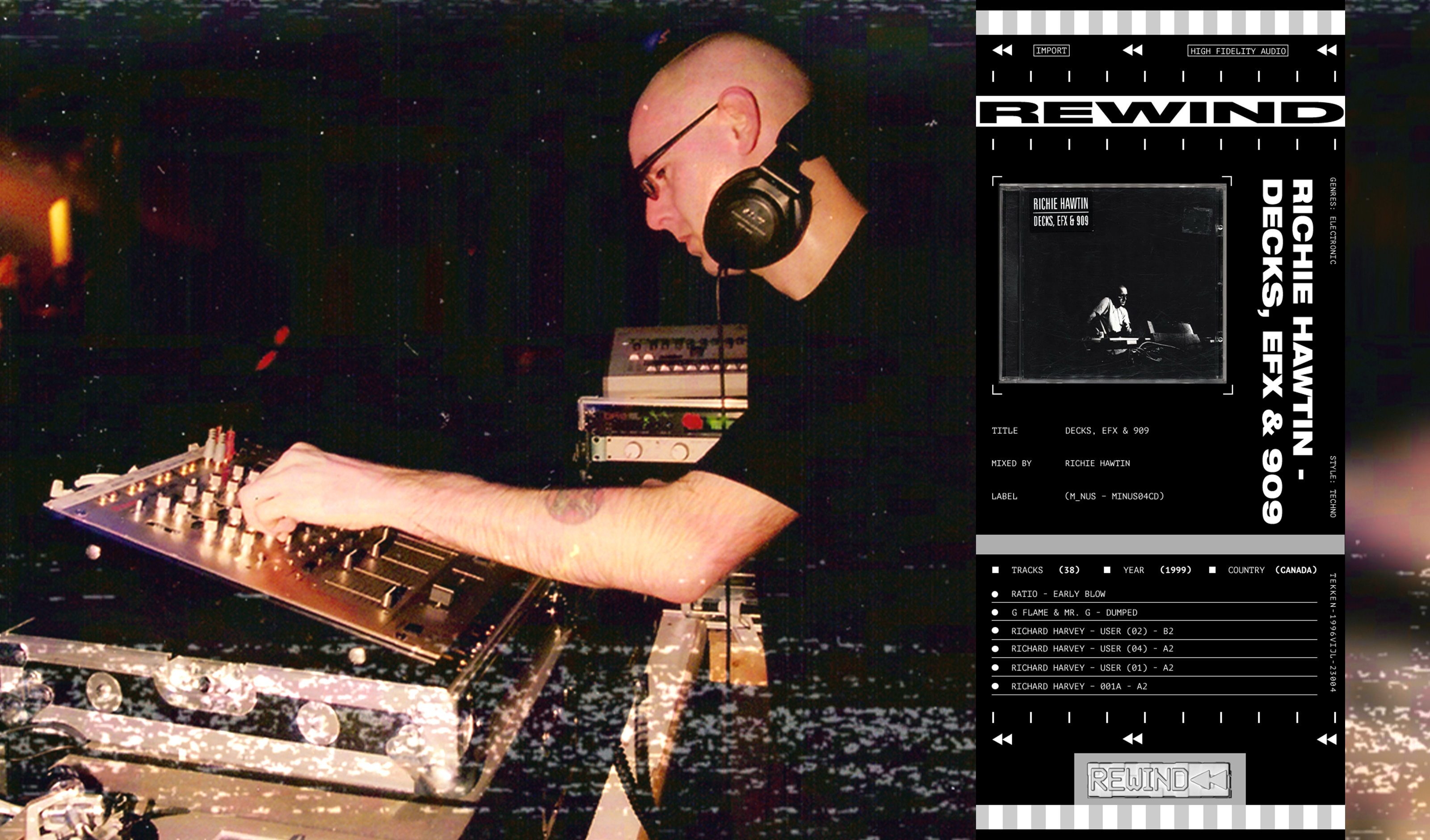Click the boxed HIGH FIDELITY AUDIO label
The image size is (1430, 840).
(1238, 51)
